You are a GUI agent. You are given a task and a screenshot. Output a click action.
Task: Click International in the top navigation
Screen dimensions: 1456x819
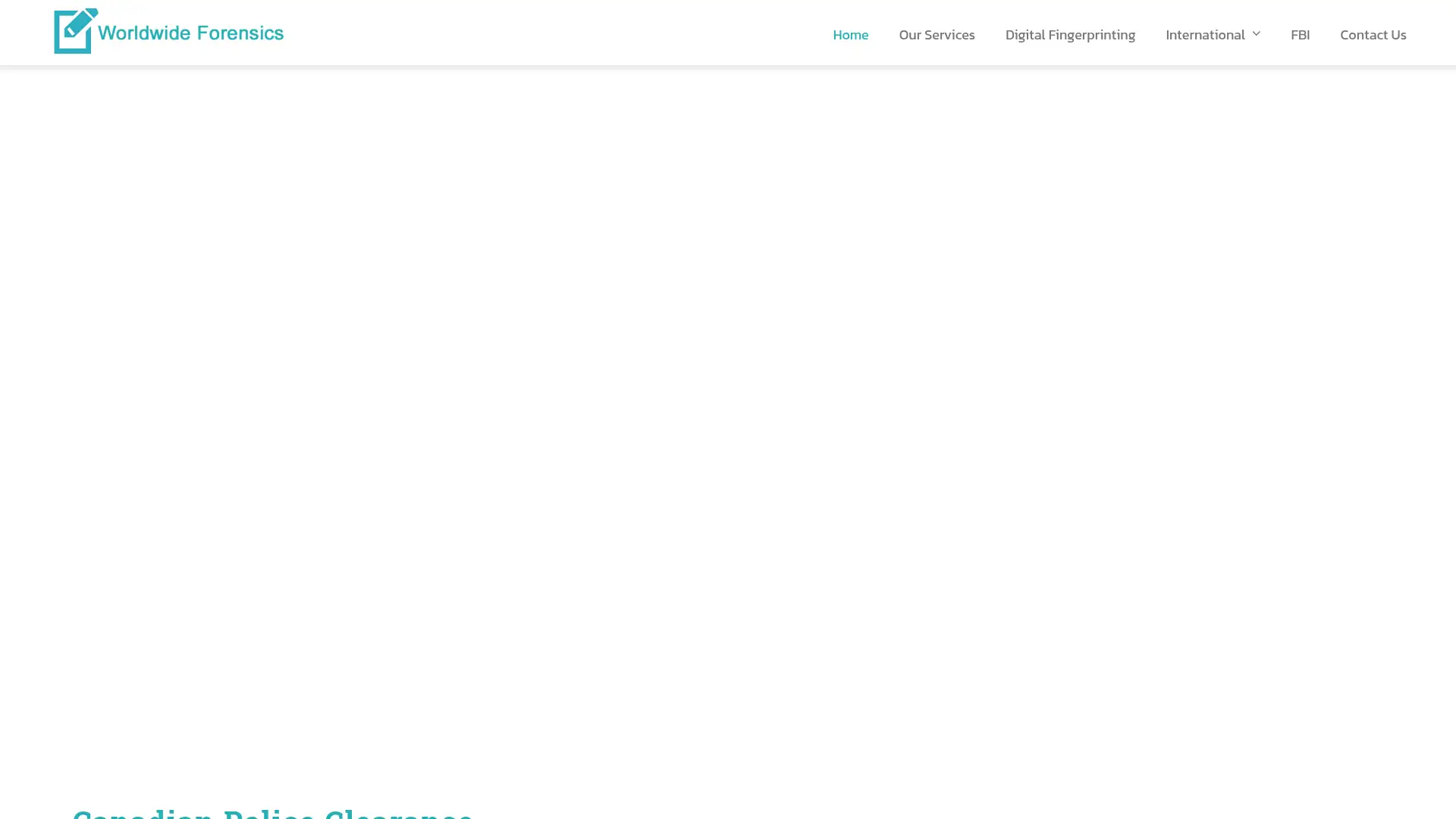[1205, 34]
